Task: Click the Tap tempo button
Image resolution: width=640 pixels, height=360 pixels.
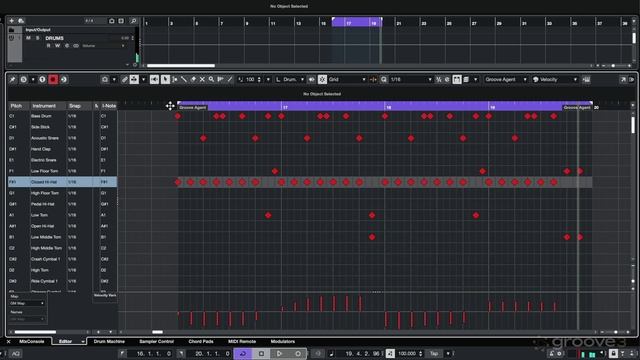Action: pos(434,353)
